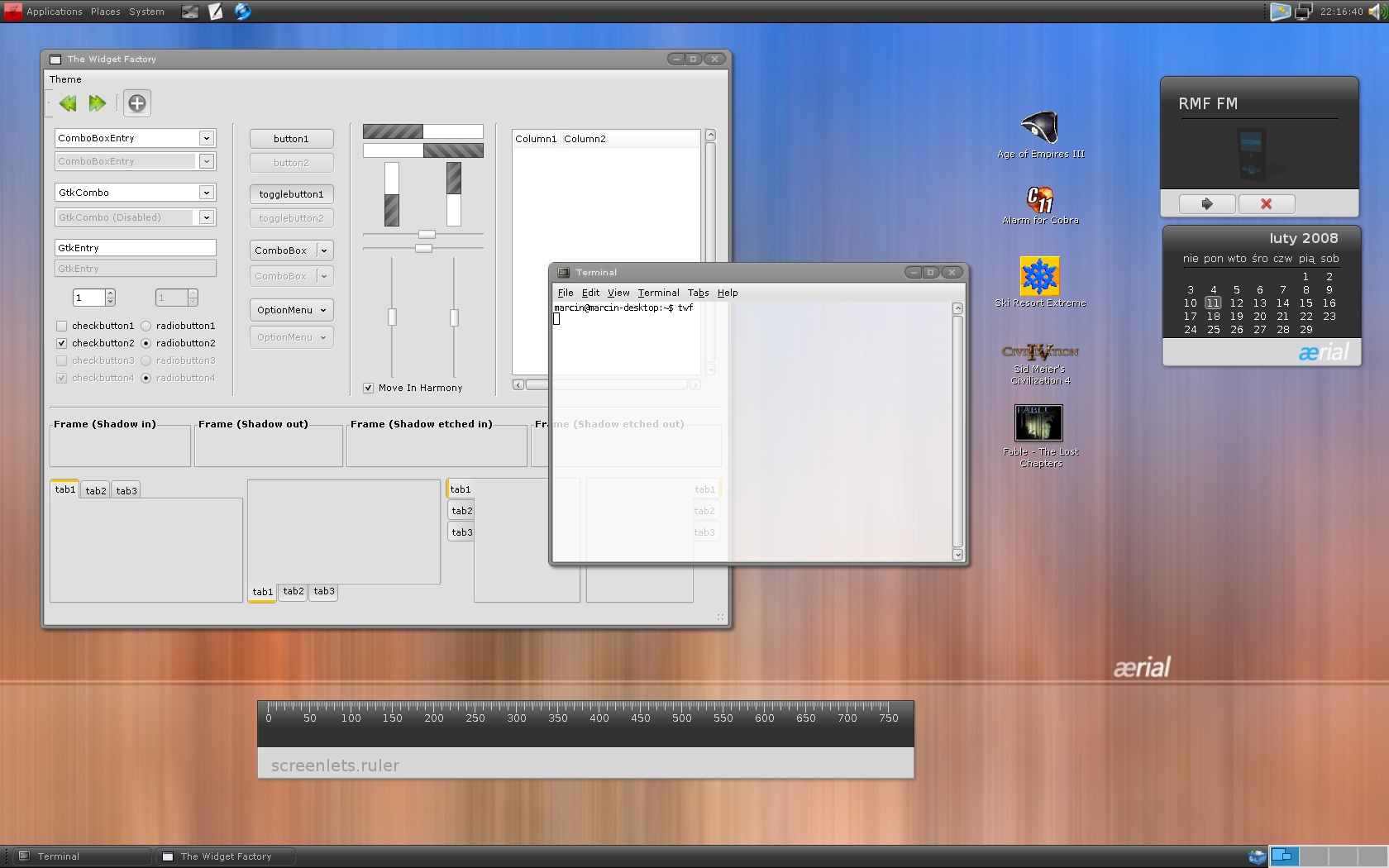
Task: Click the red X stop button on RMF FM
Action: click(x=1266, y=203)
